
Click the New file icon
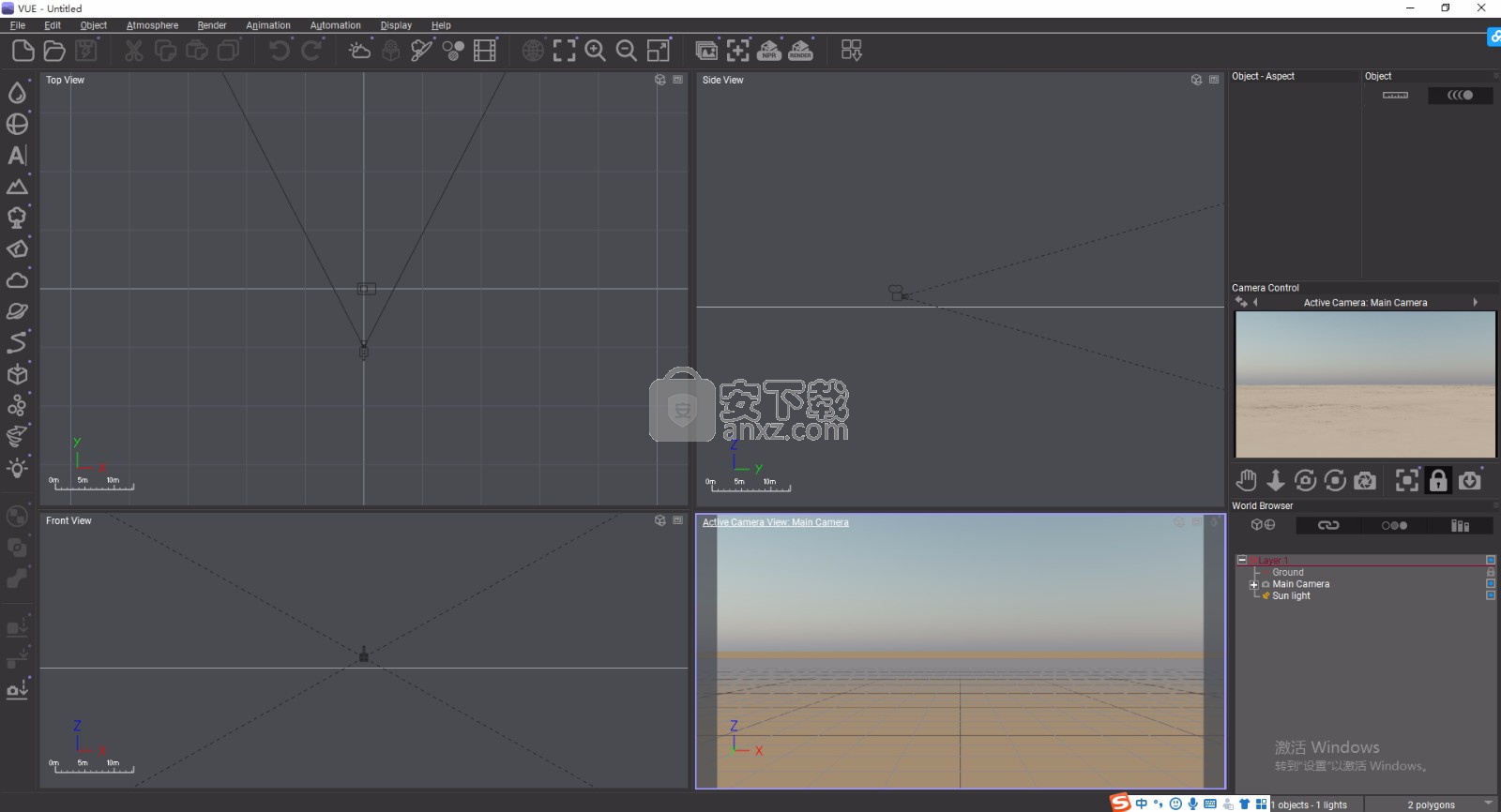click(23, 51)
